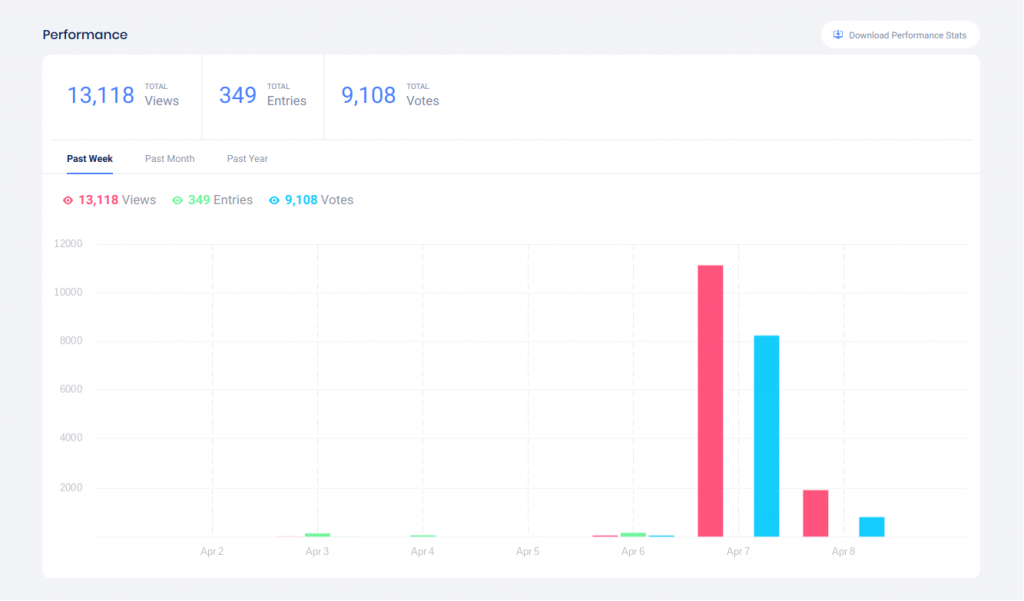
Task: Select the green Entries bar on Apr 6
Action: click(633, 535)
